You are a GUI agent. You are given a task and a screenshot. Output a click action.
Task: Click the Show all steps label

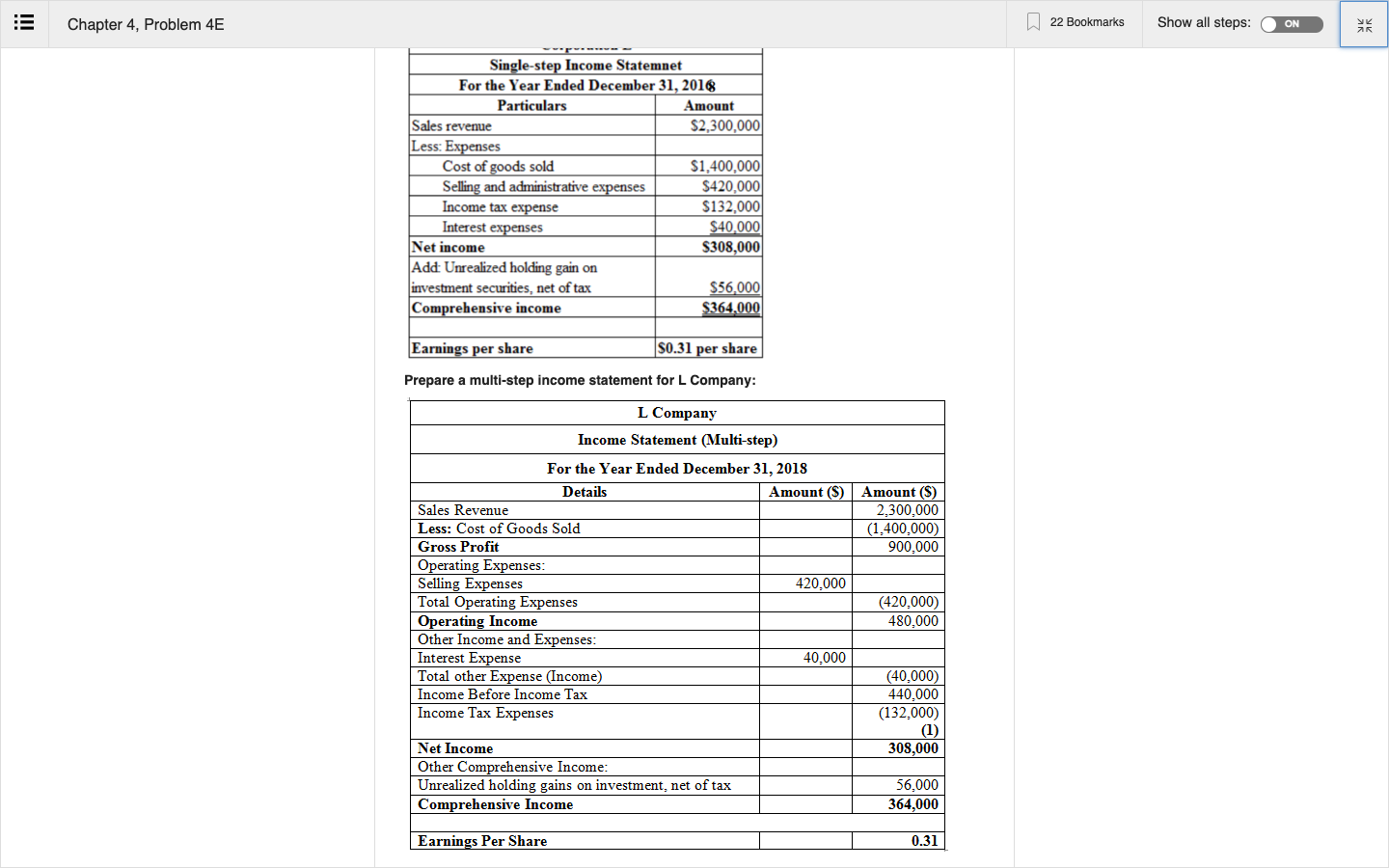[1204, 22]
